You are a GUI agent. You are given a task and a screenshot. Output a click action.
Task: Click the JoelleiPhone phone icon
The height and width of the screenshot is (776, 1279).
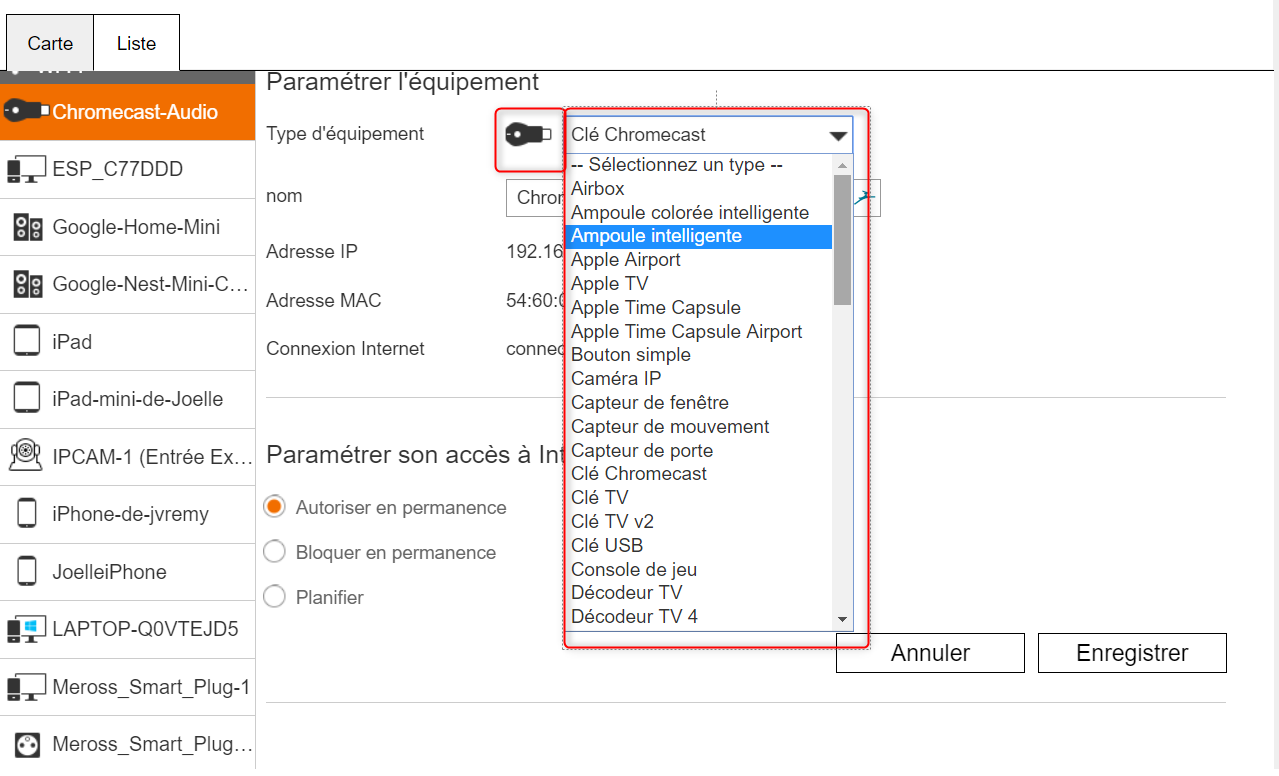point(27,572)
